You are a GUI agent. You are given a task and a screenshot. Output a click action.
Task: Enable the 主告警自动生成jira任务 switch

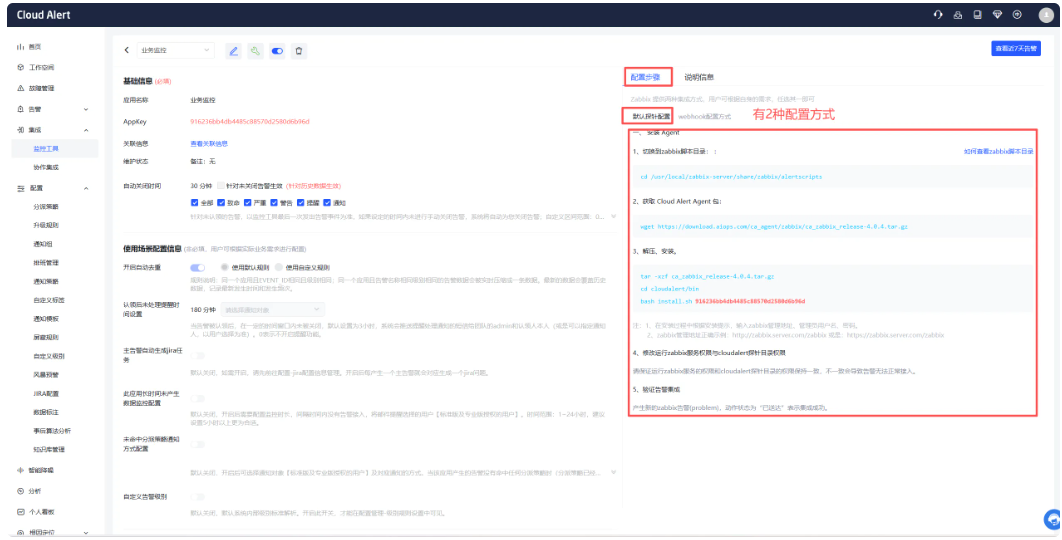(x=197, y=355)
